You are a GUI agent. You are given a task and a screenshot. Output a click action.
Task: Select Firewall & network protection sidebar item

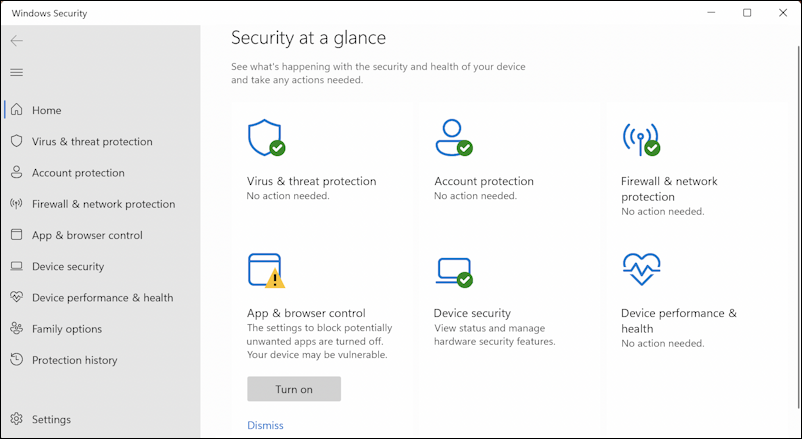coord(103,204)
